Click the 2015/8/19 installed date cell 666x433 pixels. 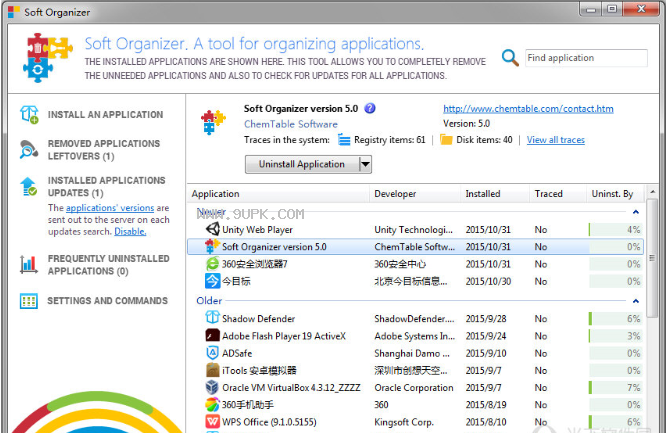[x=486, y=405]
